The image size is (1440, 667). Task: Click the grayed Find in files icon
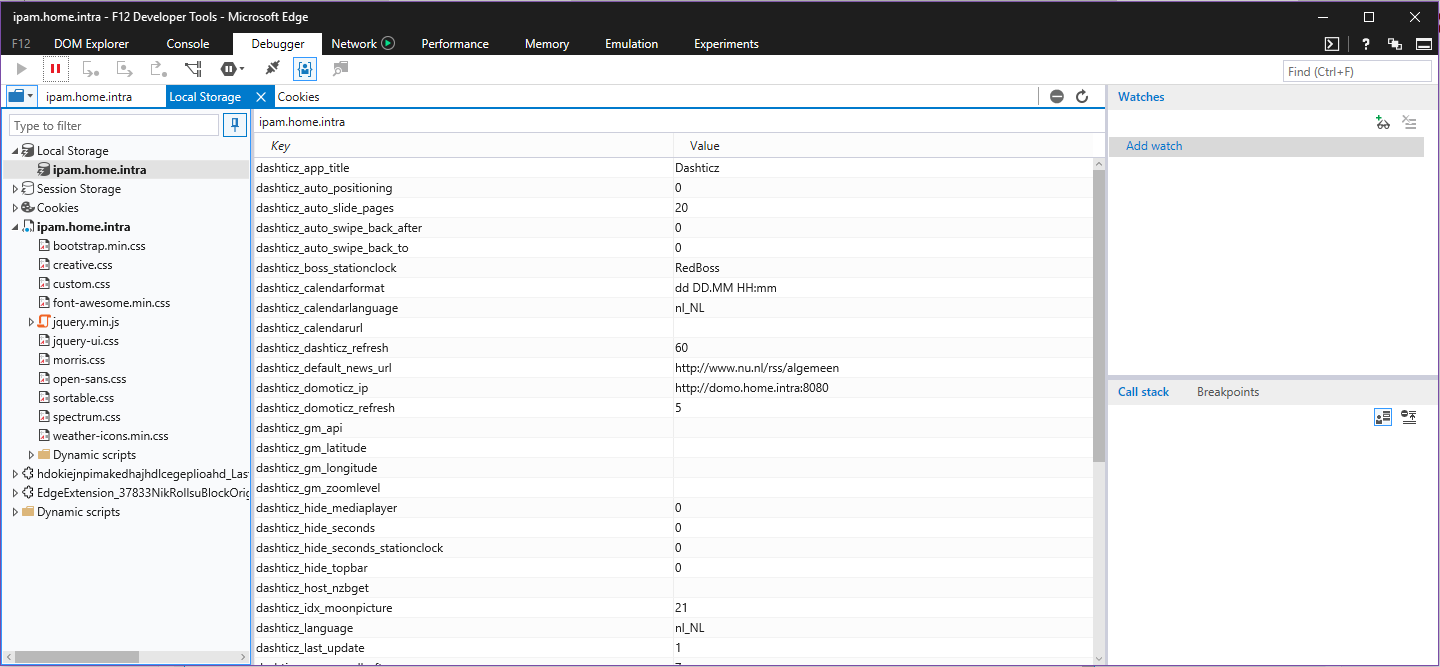tap(341, 69)
